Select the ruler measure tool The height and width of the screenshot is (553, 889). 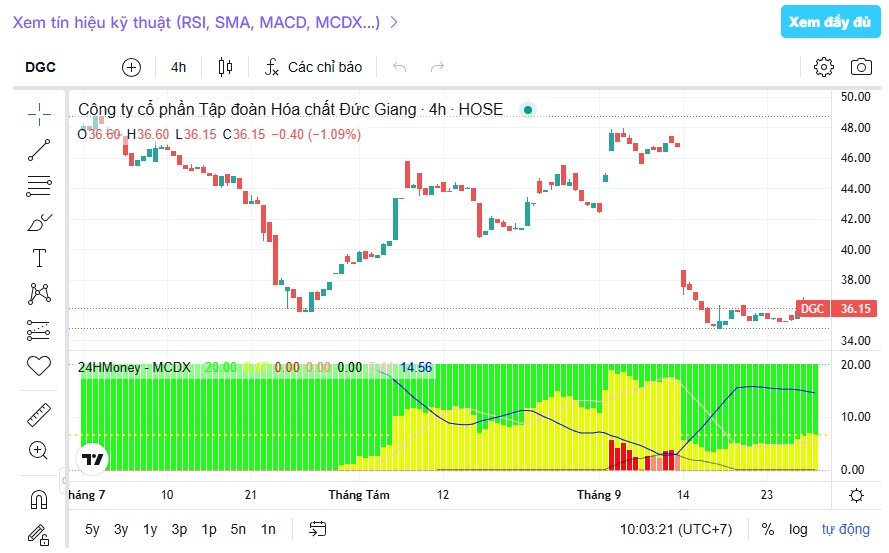pos(39,415)
